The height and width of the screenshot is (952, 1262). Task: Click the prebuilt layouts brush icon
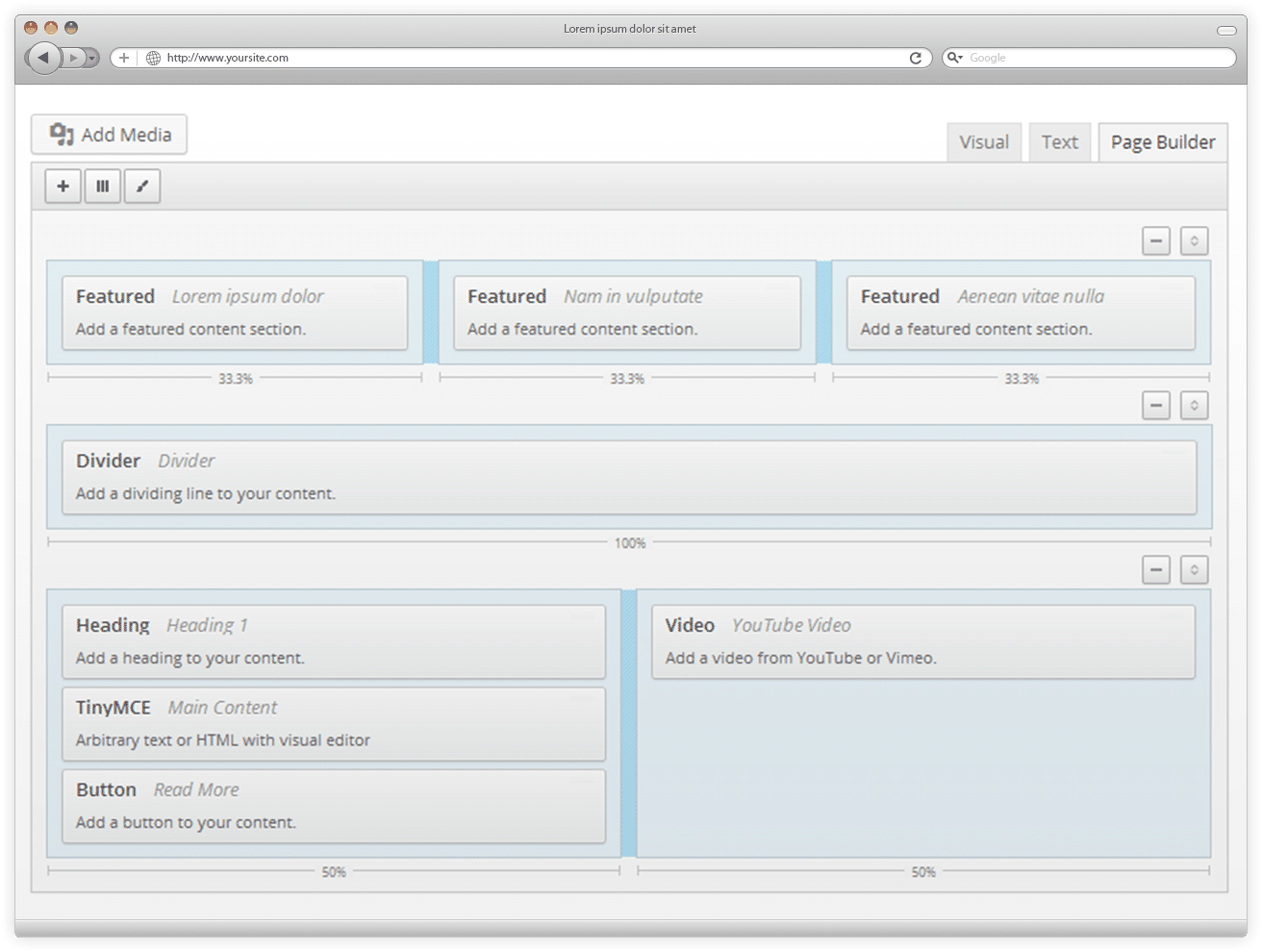point(142,187)
